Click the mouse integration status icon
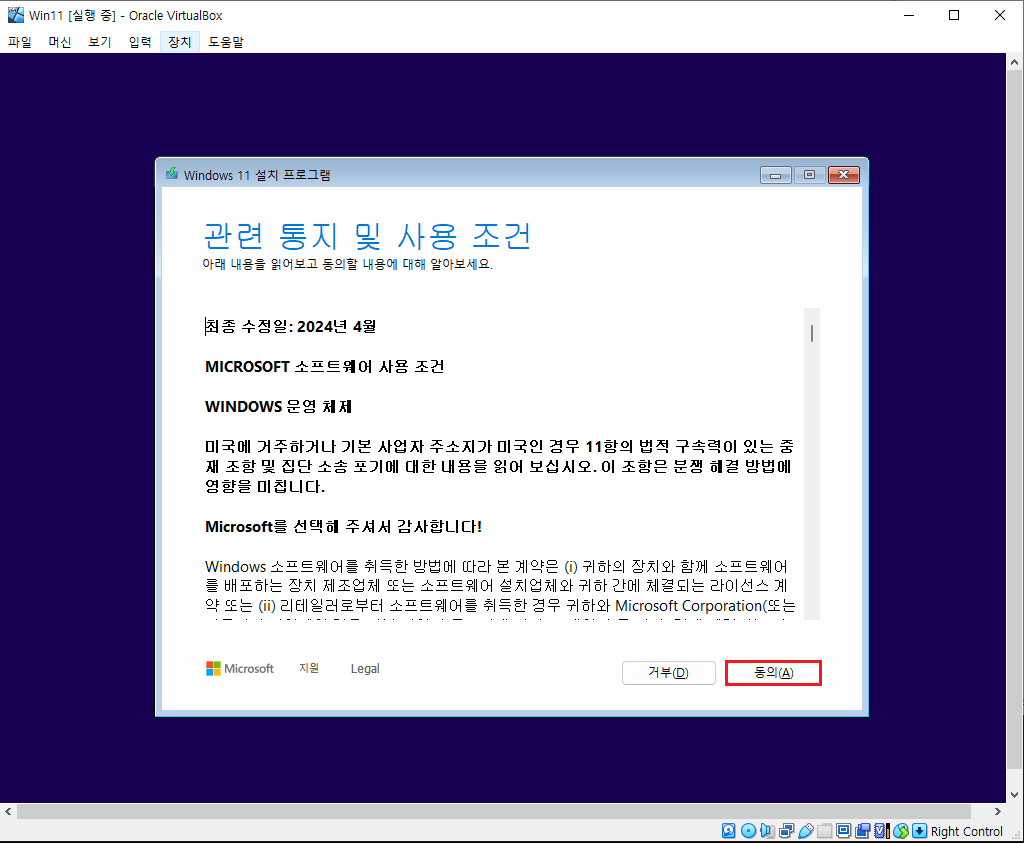 901,831
